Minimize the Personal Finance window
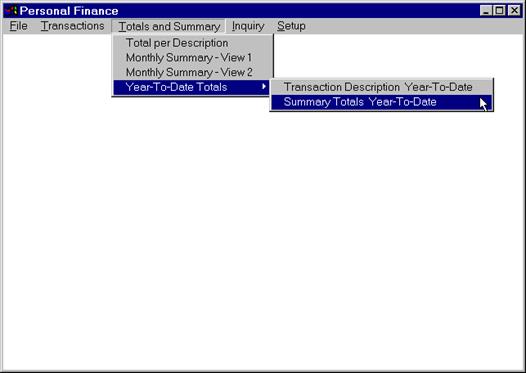The width and height of the screenshot is (526, 373). (485, 10)
